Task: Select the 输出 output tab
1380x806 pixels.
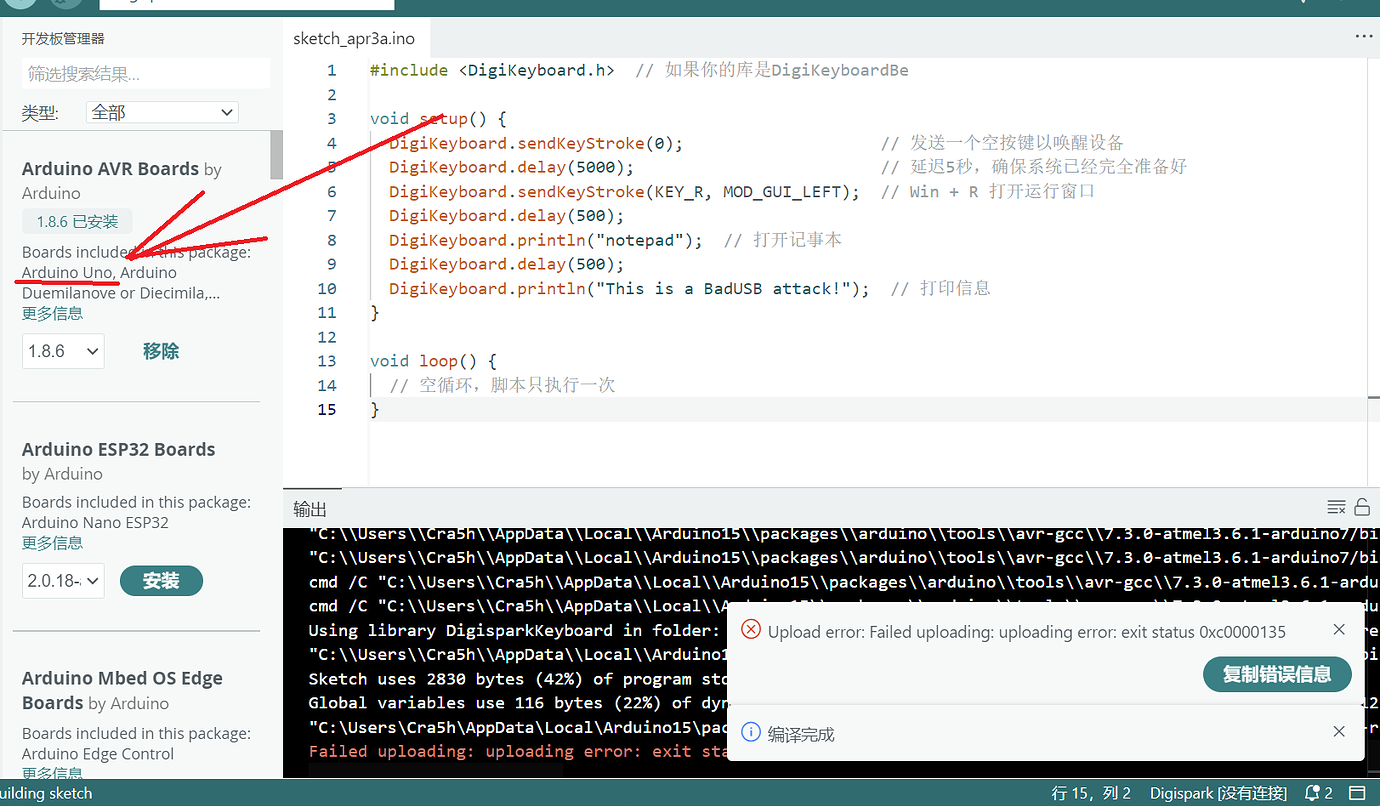Action: coord(310,508)
